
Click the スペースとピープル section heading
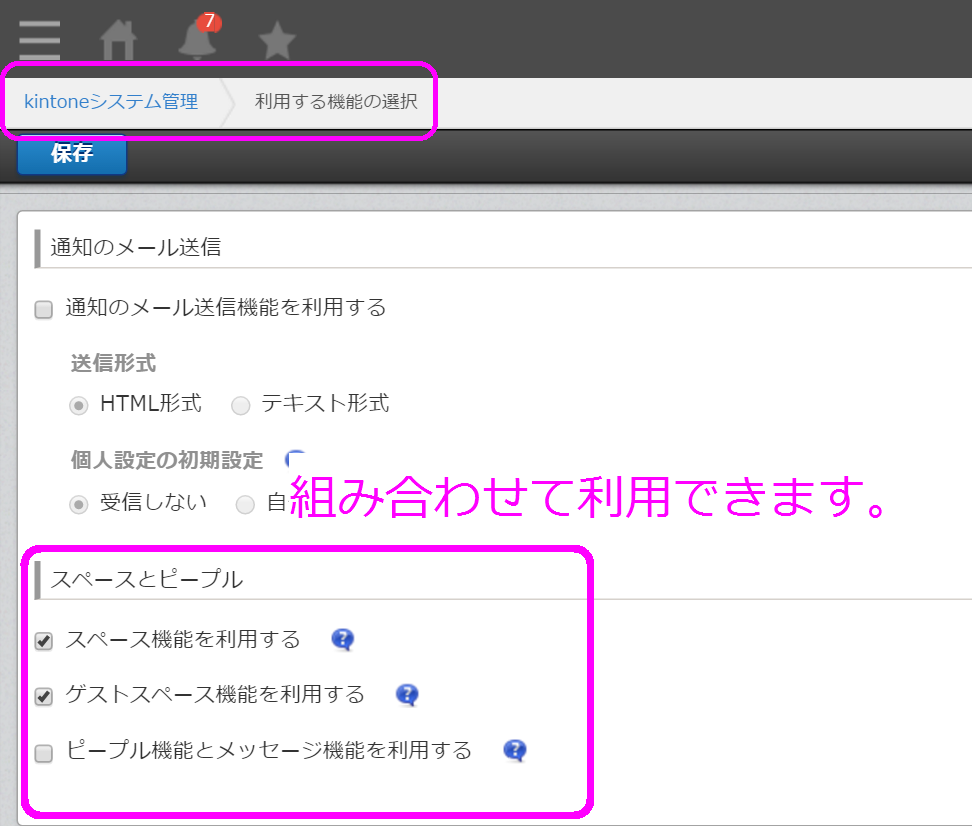pos(146,579)
